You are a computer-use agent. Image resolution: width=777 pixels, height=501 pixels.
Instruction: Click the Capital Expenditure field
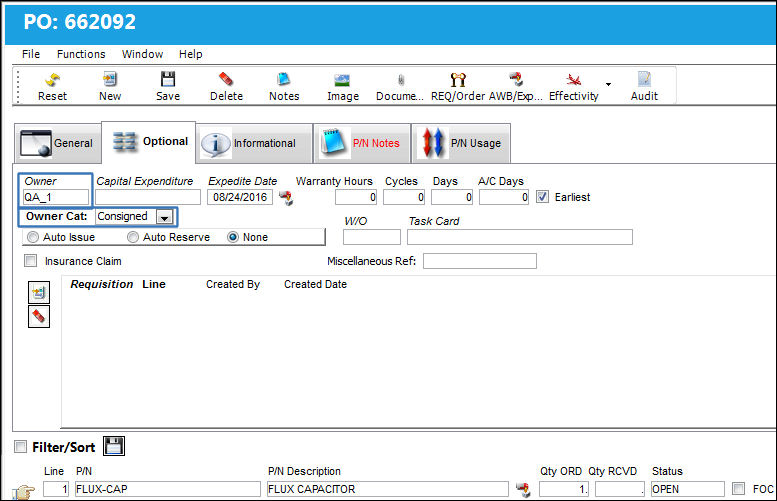(148, 197)
